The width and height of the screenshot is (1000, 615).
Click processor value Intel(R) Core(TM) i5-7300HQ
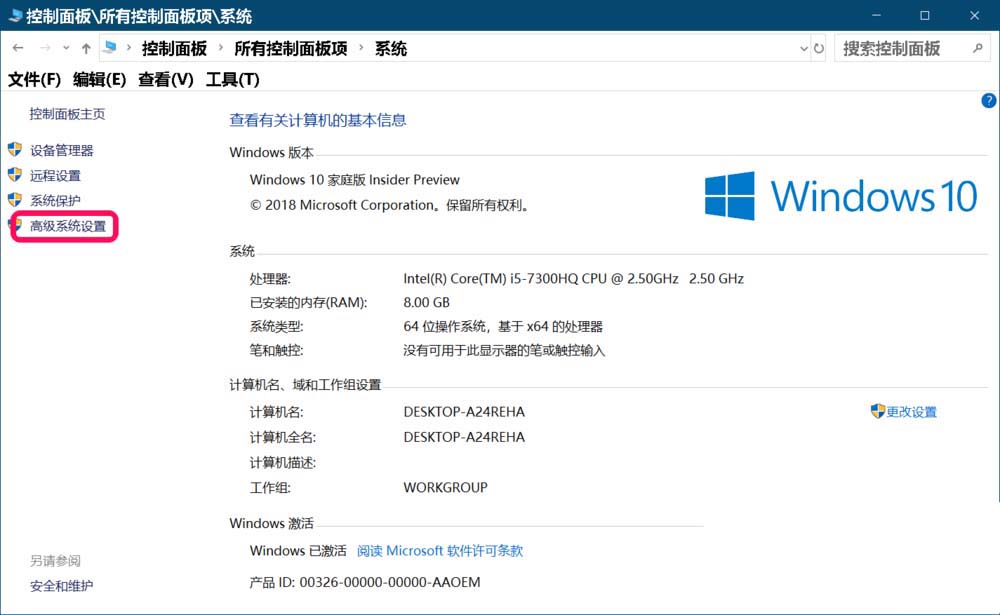(x=573, y=279)
